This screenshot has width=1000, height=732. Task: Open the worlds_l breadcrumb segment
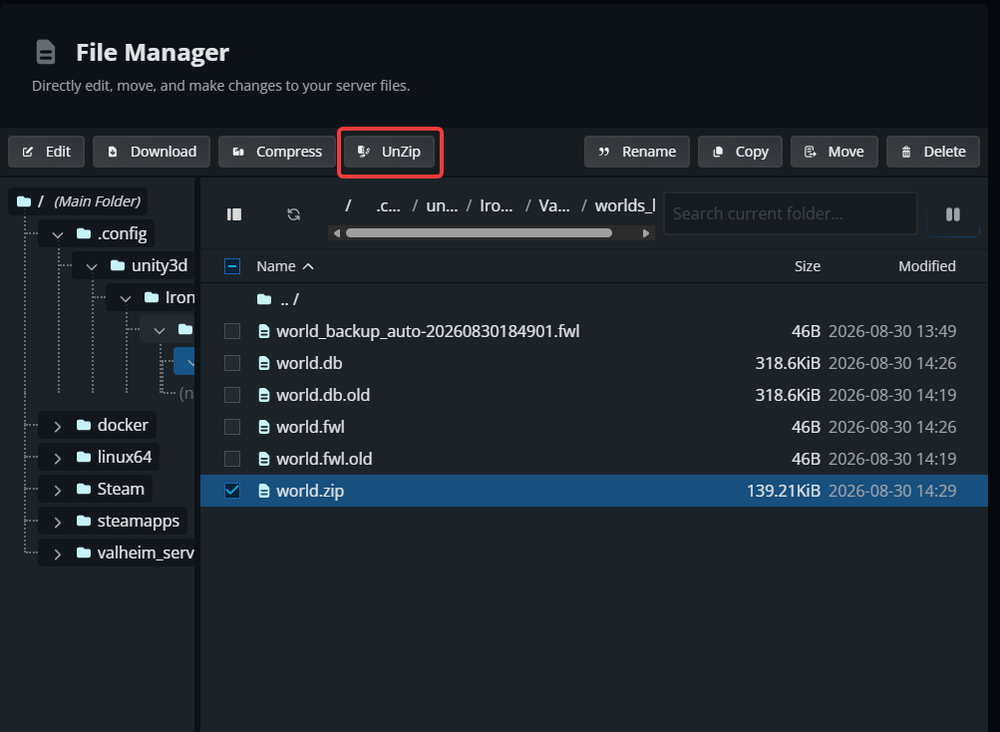point(625,205)
